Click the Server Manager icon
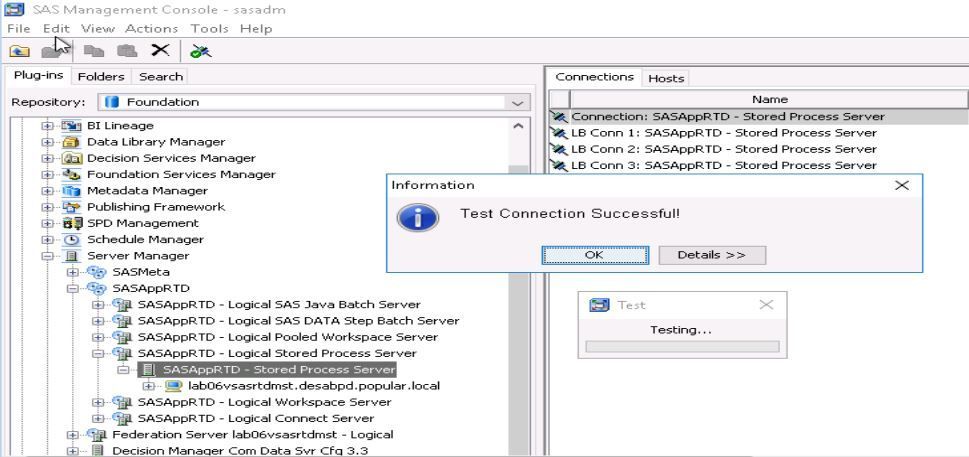 pos(71,256)
